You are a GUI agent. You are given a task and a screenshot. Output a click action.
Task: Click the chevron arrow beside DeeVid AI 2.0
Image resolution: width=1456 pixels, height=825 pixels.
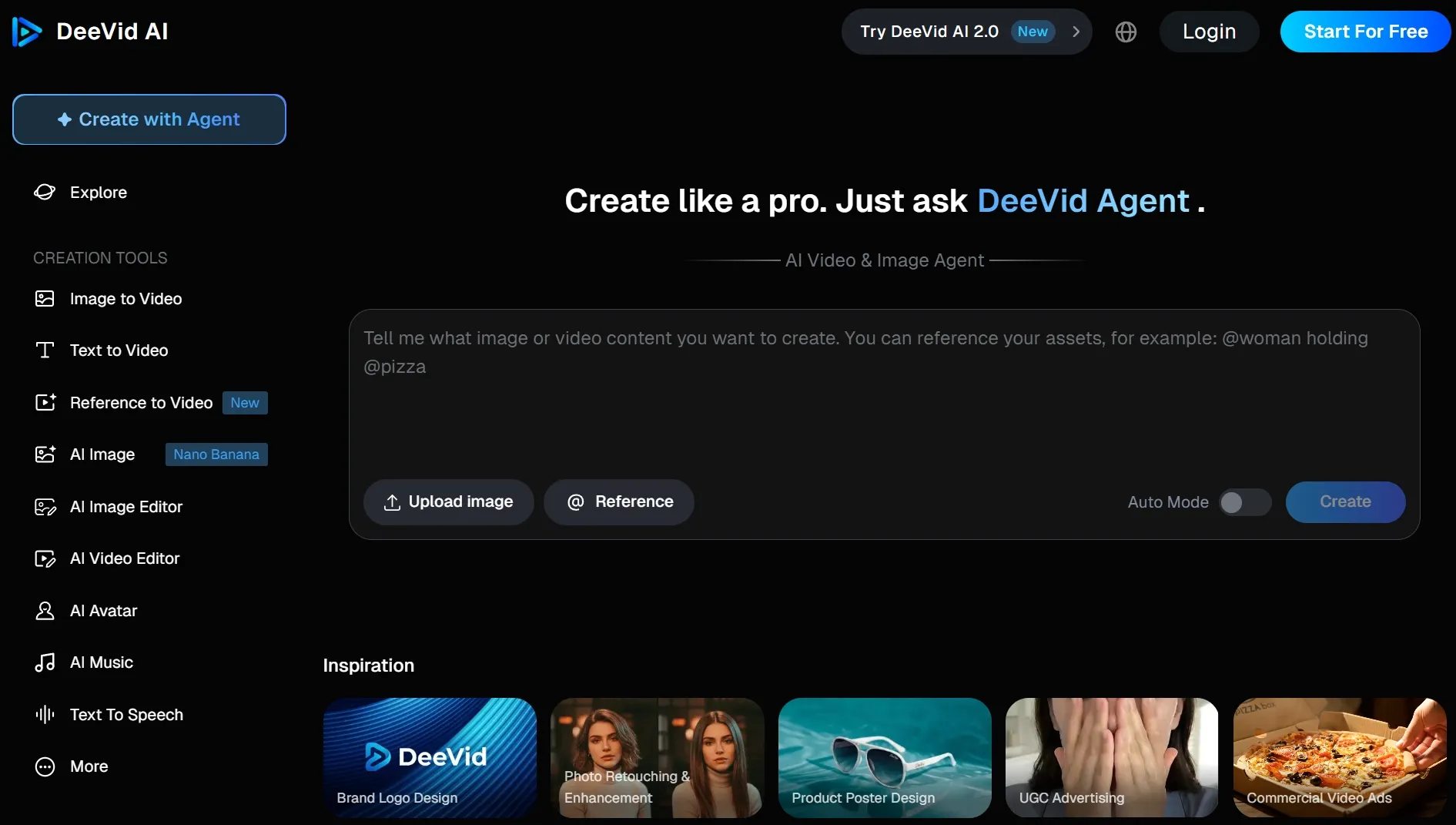(1076, 32)
